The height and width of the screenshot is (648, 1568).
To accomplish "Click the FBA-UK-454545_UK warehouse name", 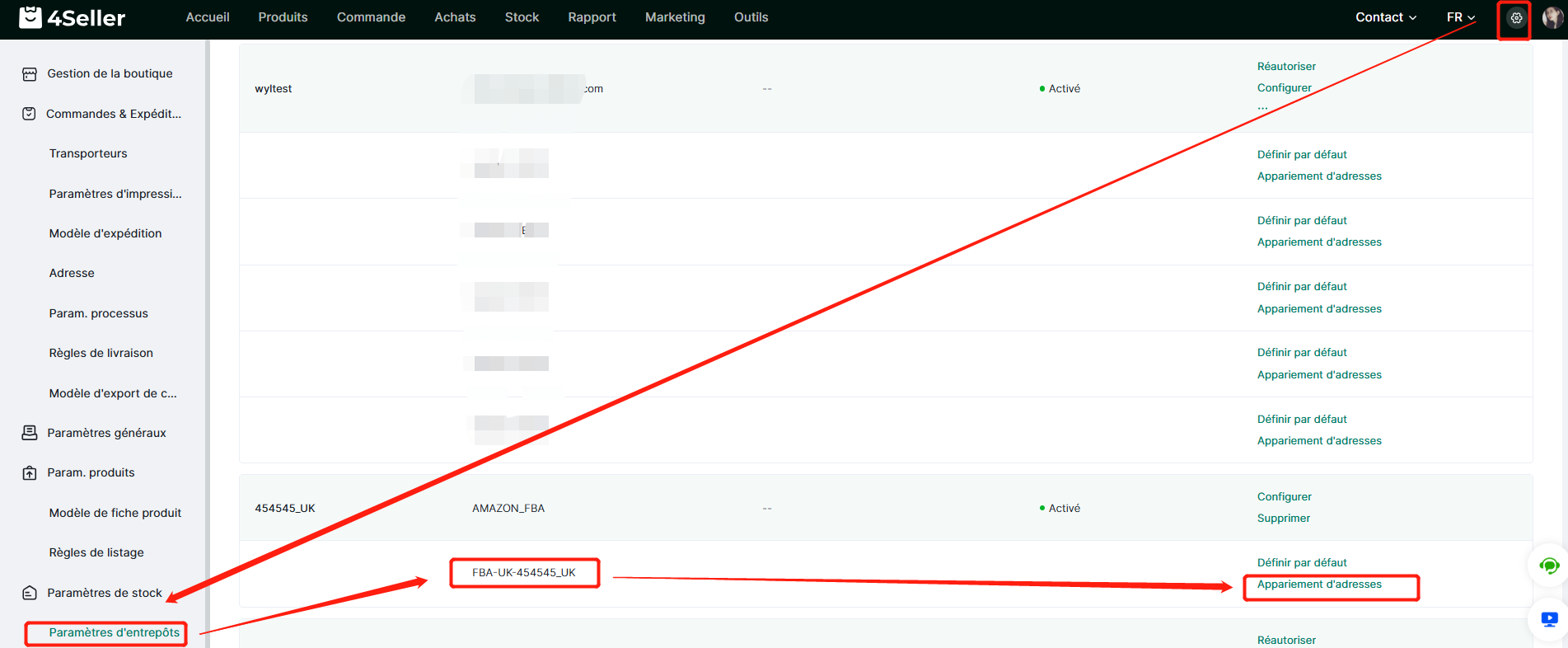I will pyautogui.click(x=524, y=572).
